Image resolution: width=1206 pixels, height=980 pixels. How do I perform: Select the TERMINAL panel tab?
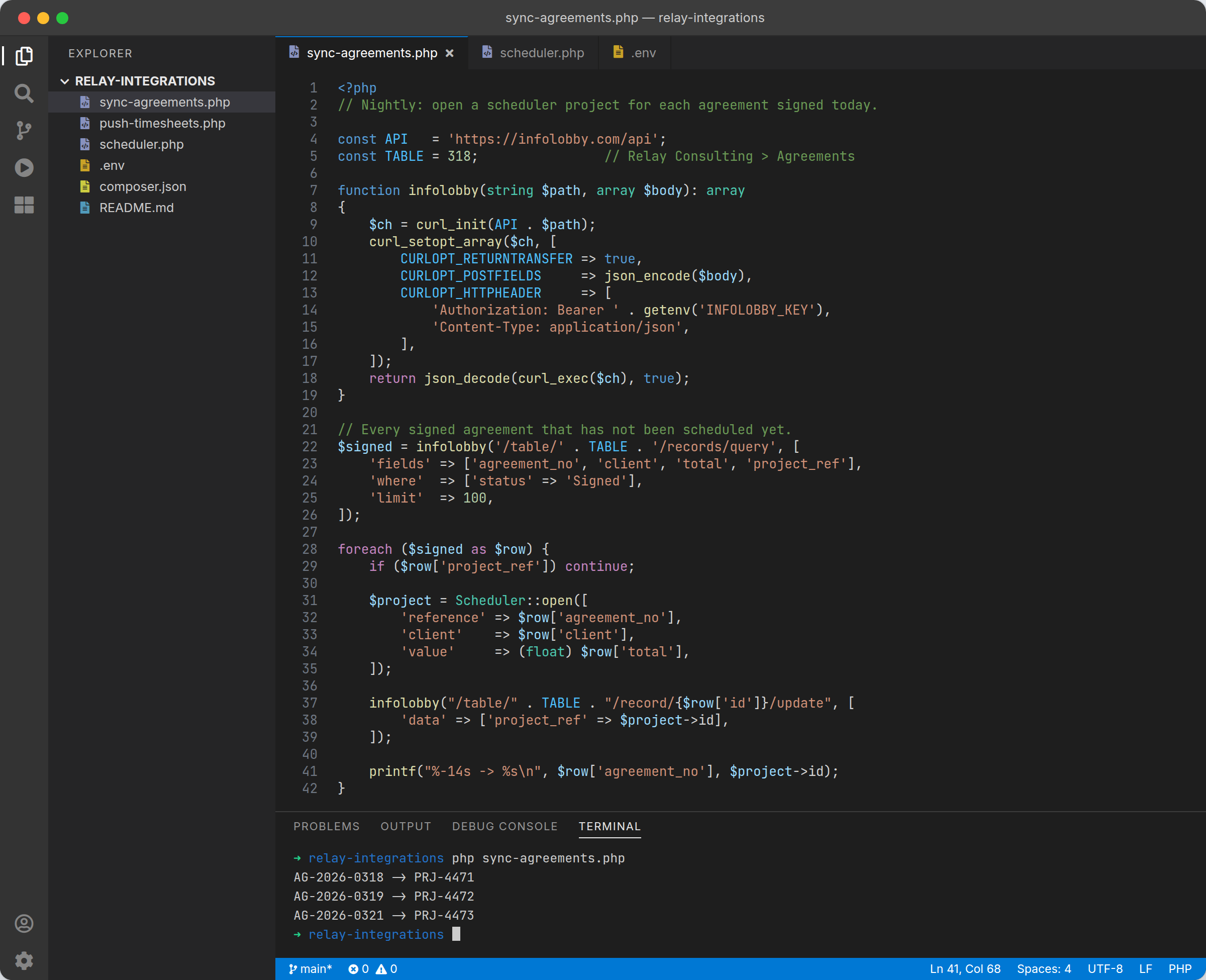[x=610, y=826]
